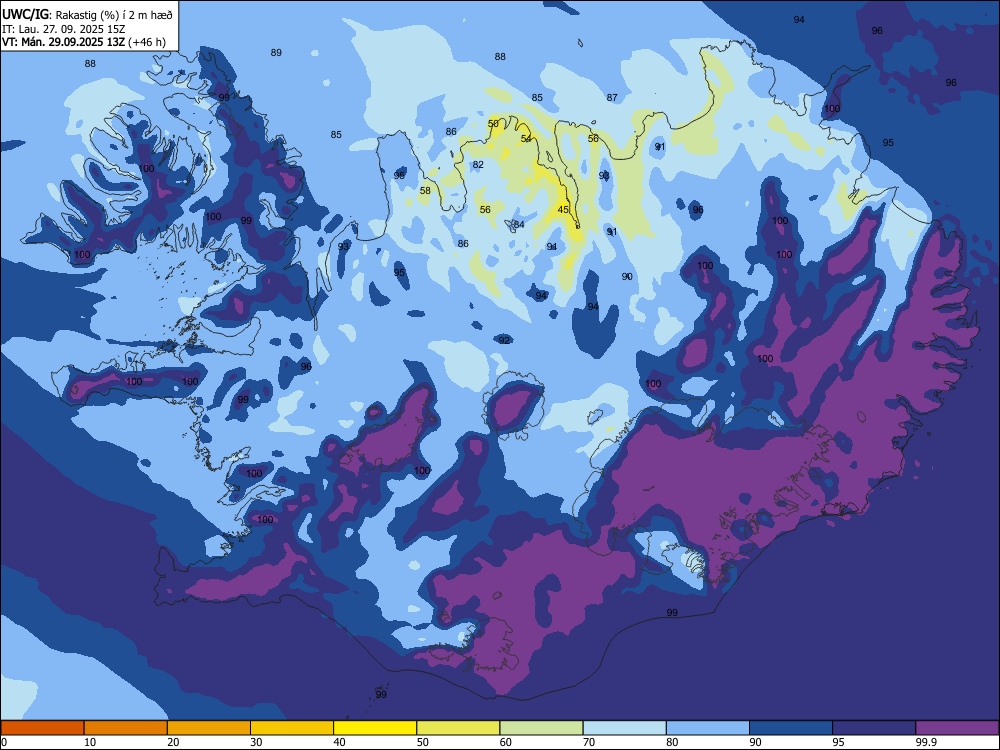
Task: Click the navy 95–99.9 legend swatch
Action: (x=874, y=728)
